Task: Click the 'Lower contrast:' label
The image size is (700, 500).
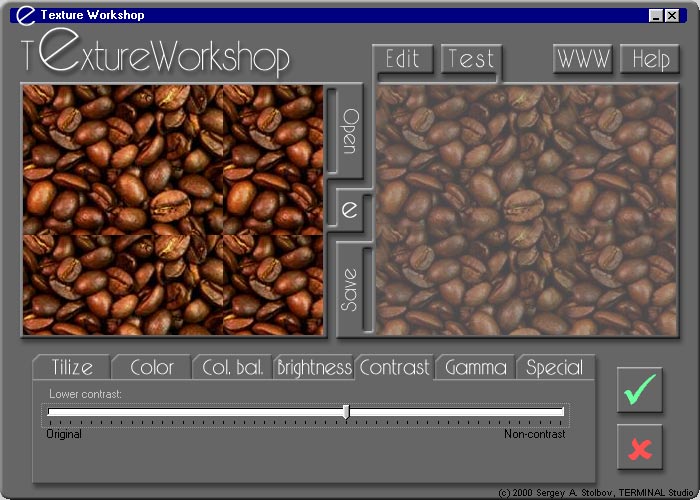Action: pos(85,394)
